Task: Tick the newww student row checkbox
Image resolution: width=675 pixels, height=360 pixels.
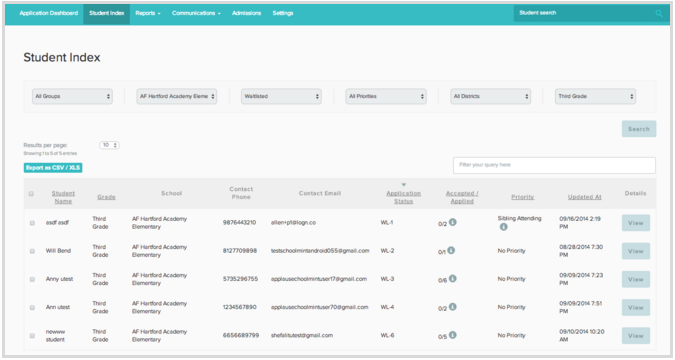Action: tap(32, 335)
